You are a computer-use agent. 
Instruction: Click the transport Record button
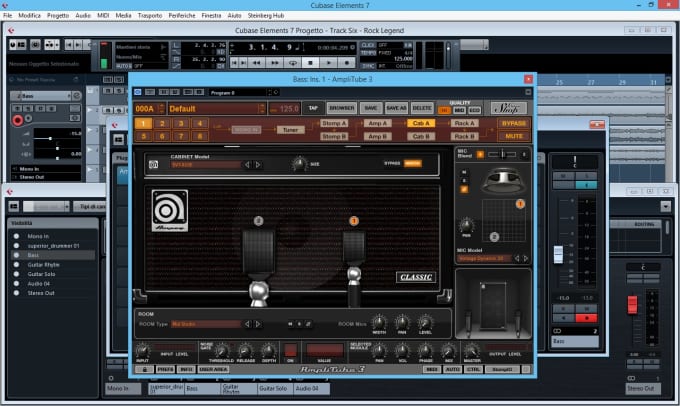pyautogui.click(x=347, y=63)
